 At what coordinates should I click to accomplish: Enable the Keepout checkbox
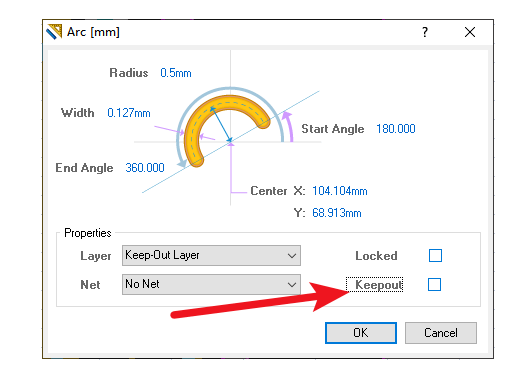pyautogui.click(x=434, y=284)
